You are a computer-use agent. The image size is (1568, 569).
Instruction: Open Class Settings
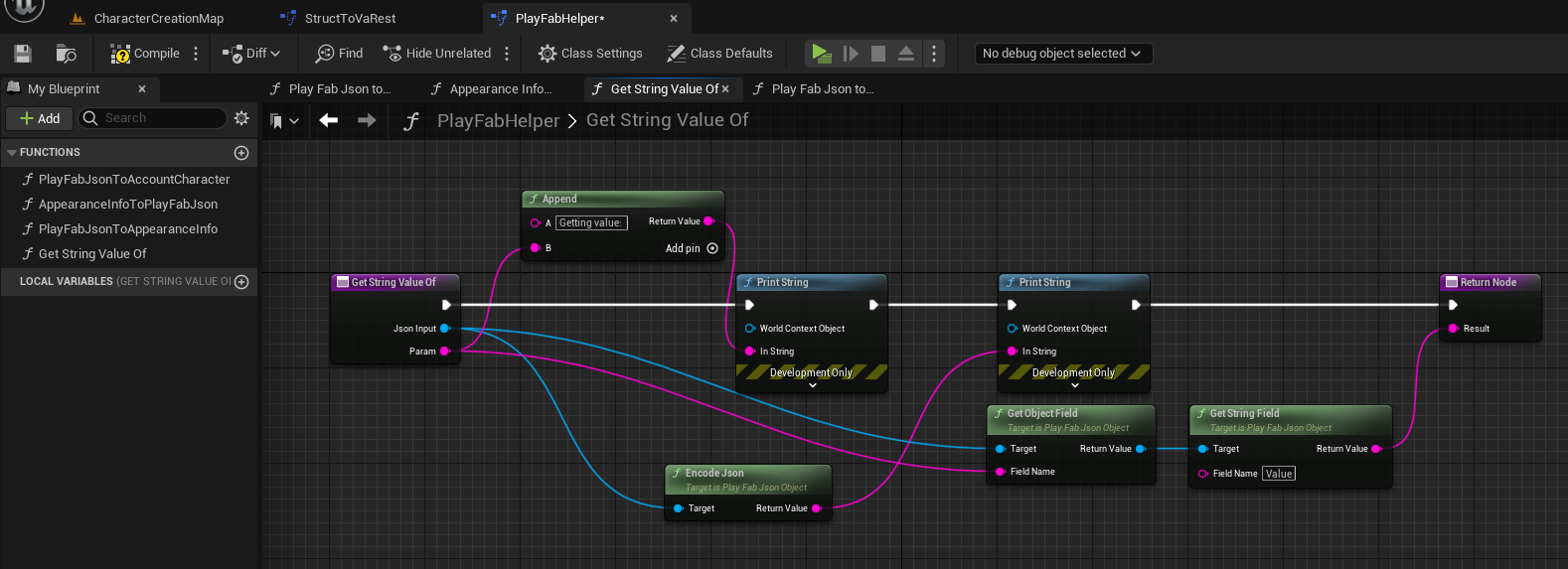pos(590,54)
